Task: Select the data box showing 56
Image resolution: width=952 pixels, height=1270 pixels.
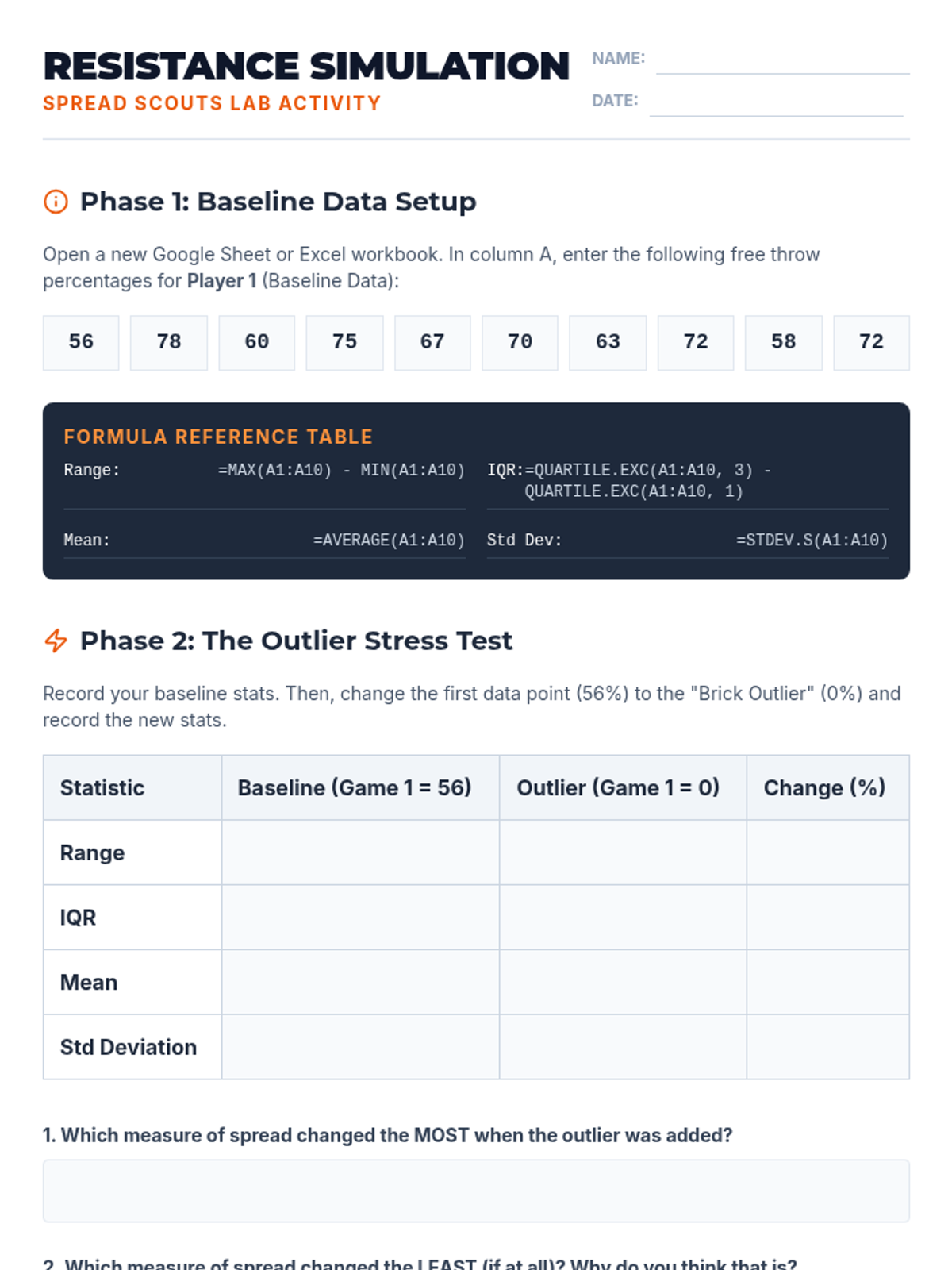Action: click(81, 342)
